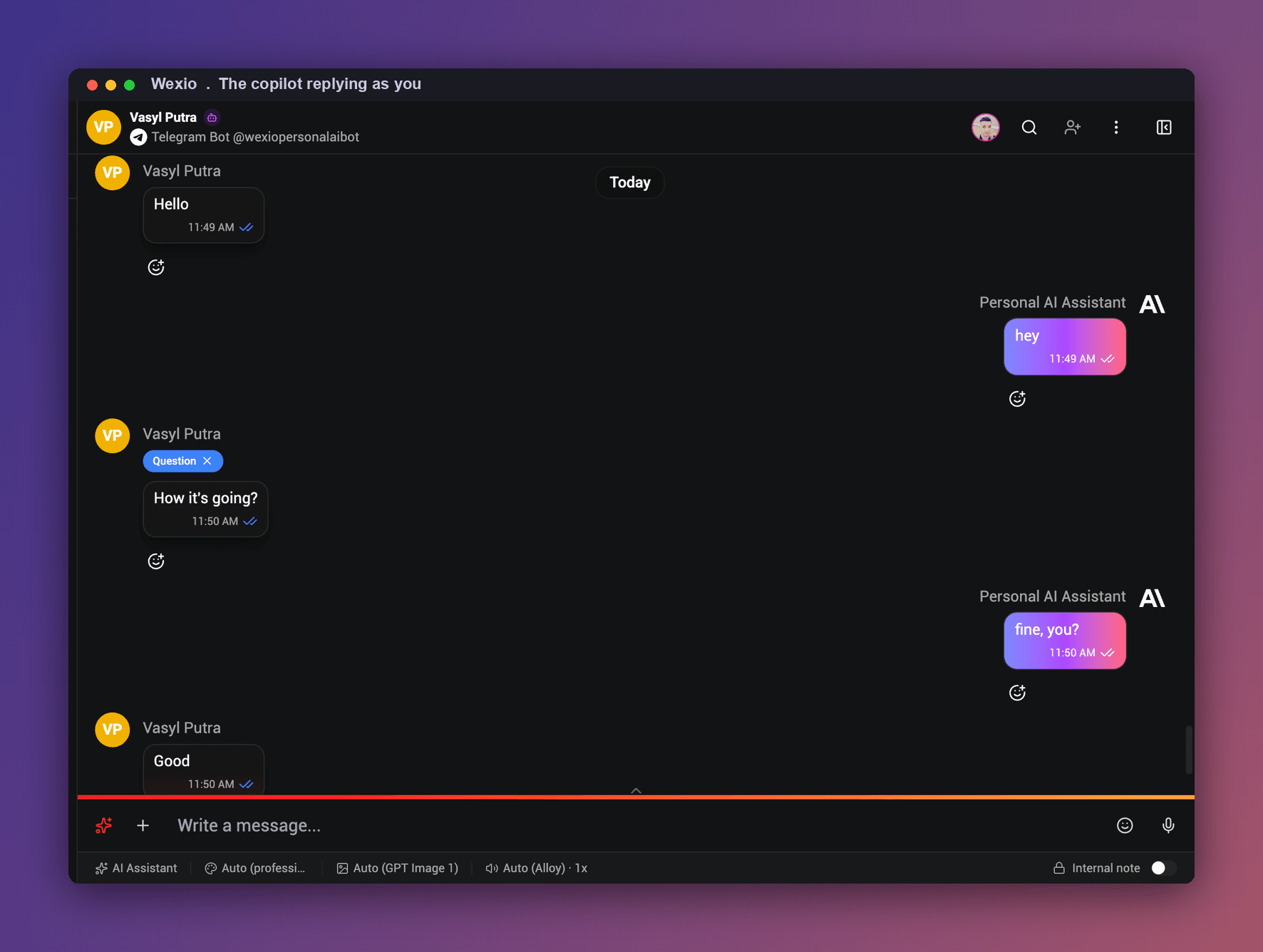The image size is (1263, 952).
Task: Click sender name Vasyl Putra above Good
Action: click(182, 728)
